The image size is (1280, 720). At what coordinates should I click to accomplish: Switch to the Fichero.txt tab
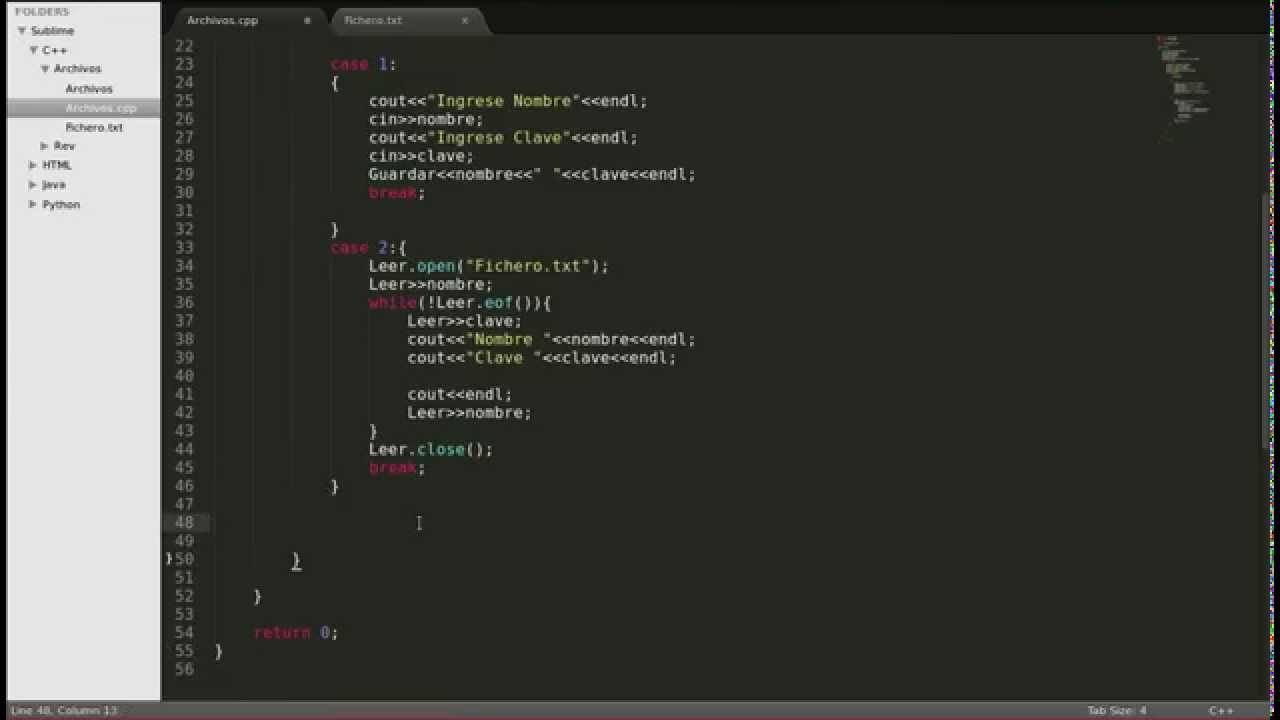372,20
